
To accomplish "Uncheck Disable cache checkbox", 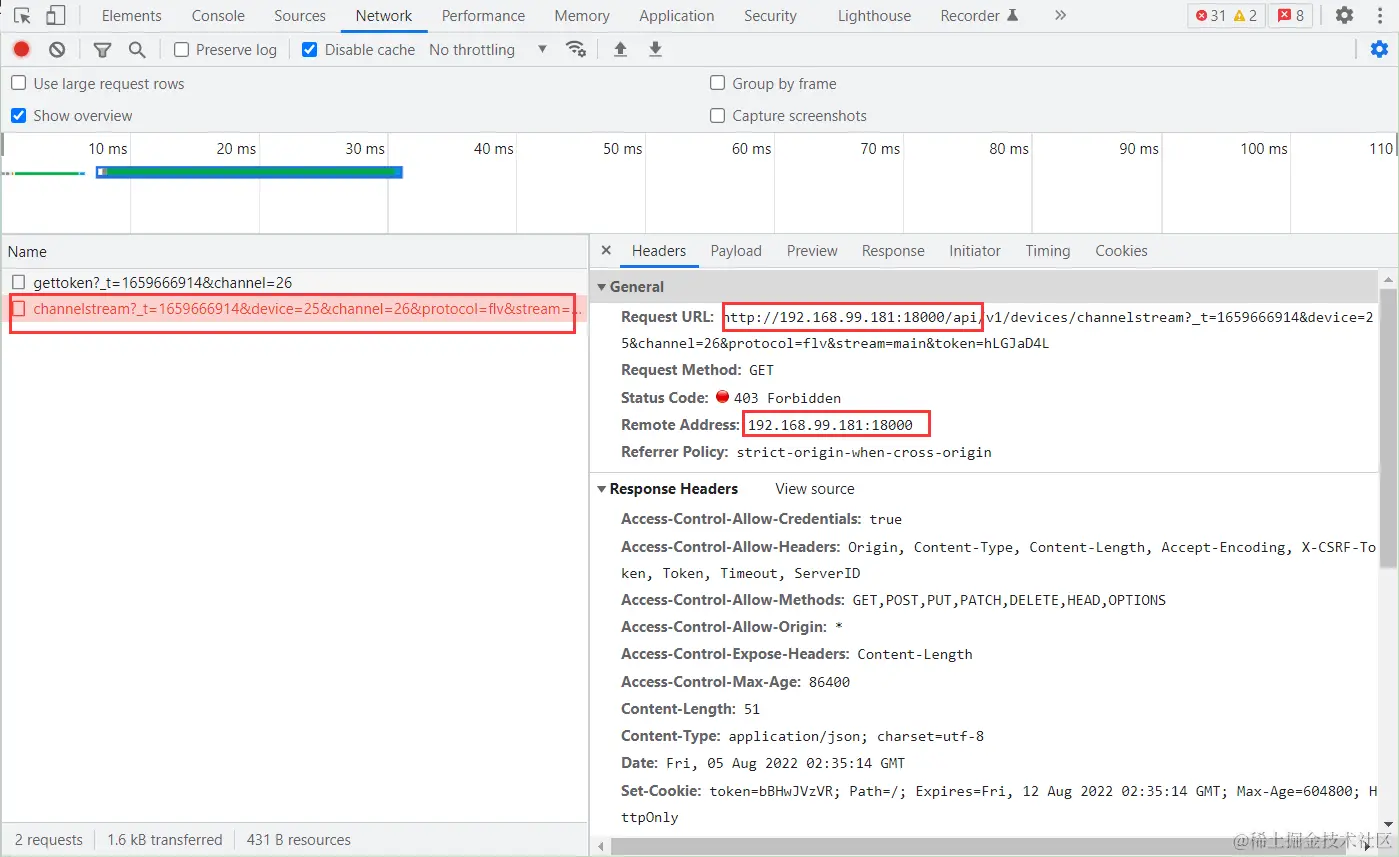I will click(x=309, y=49).
